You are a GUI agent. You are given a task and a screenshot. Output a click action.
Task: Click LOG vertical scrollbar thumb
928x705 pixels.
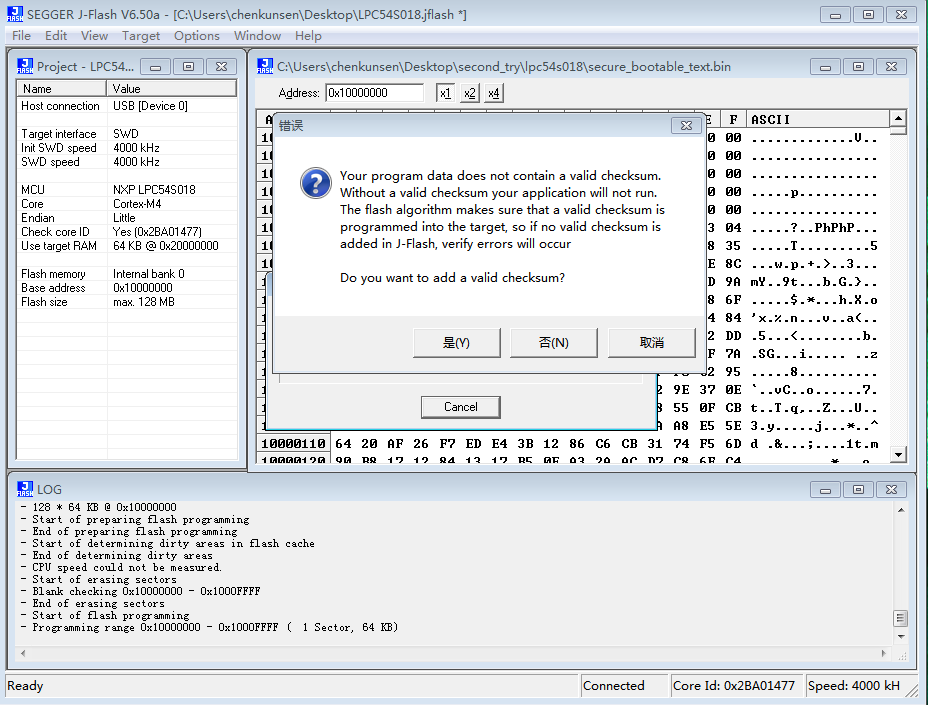pos(901,618)
